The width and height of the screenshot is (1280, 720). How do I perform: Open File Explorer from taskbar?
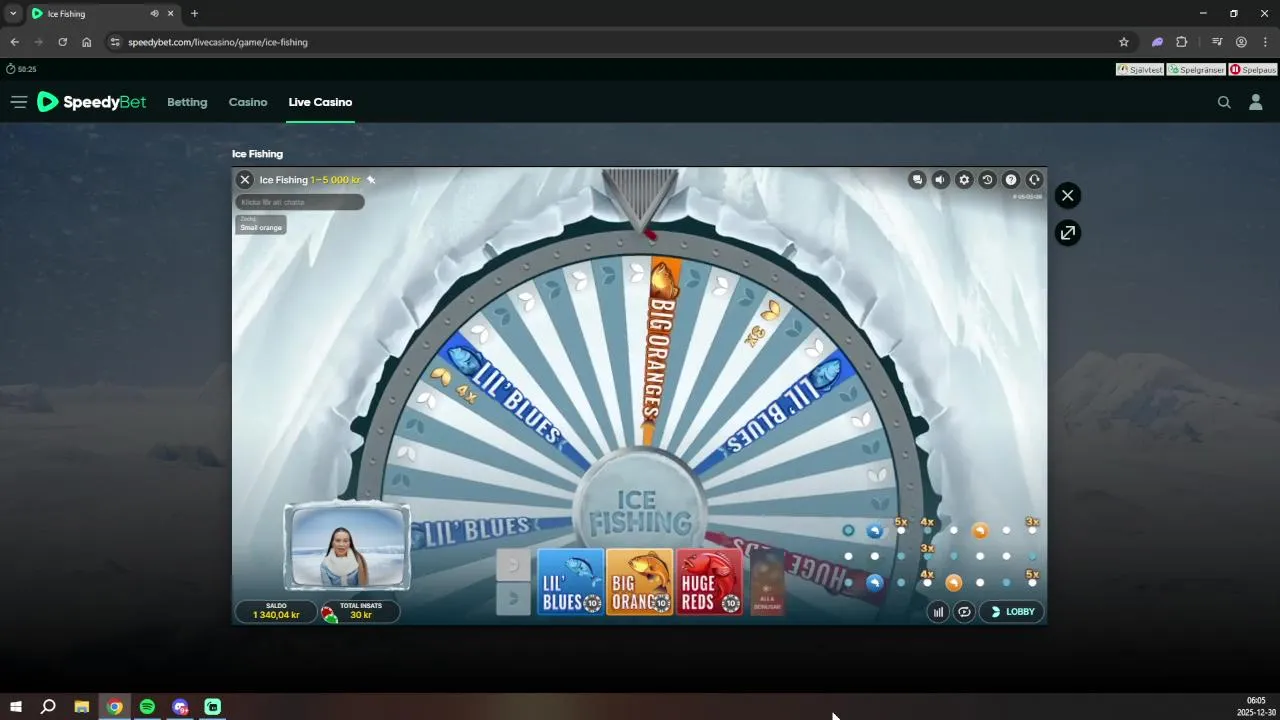(82, 707)
